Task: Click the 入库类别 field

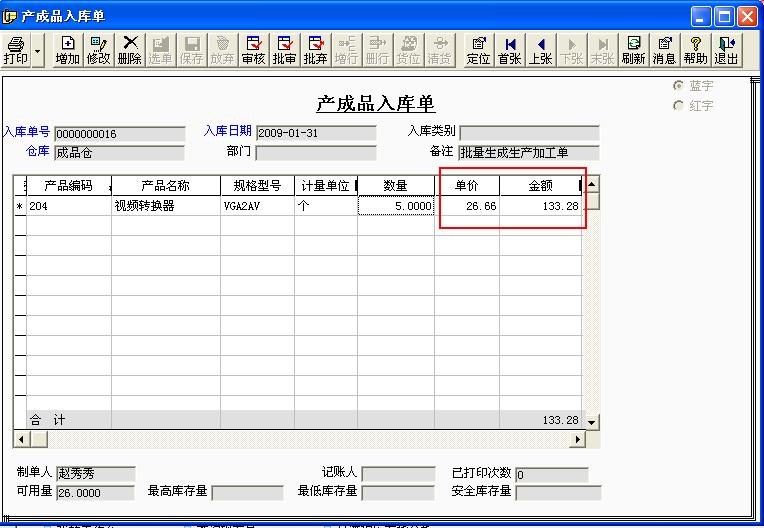Action: point(529,133)
